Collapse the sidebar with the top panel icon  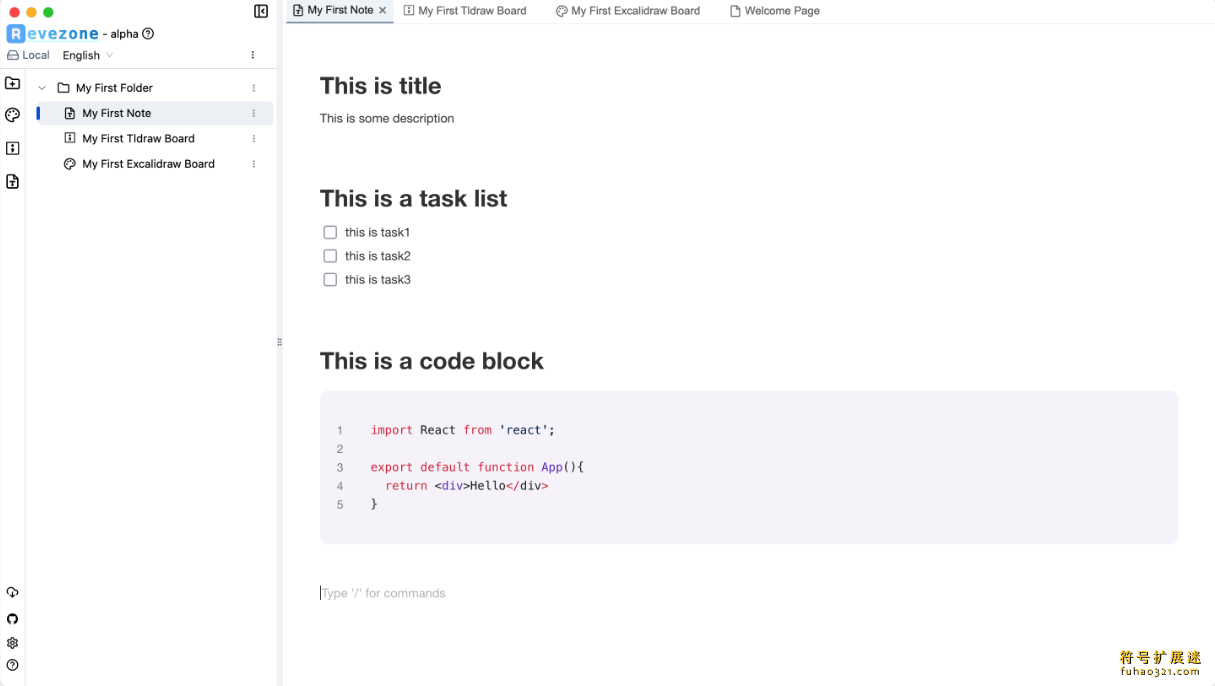point(261,12)
